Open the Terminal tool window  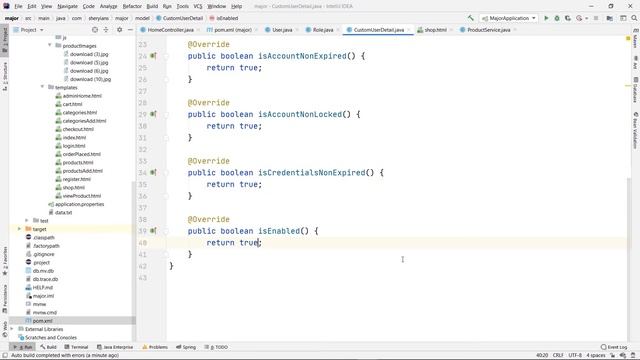click(76, 347)
